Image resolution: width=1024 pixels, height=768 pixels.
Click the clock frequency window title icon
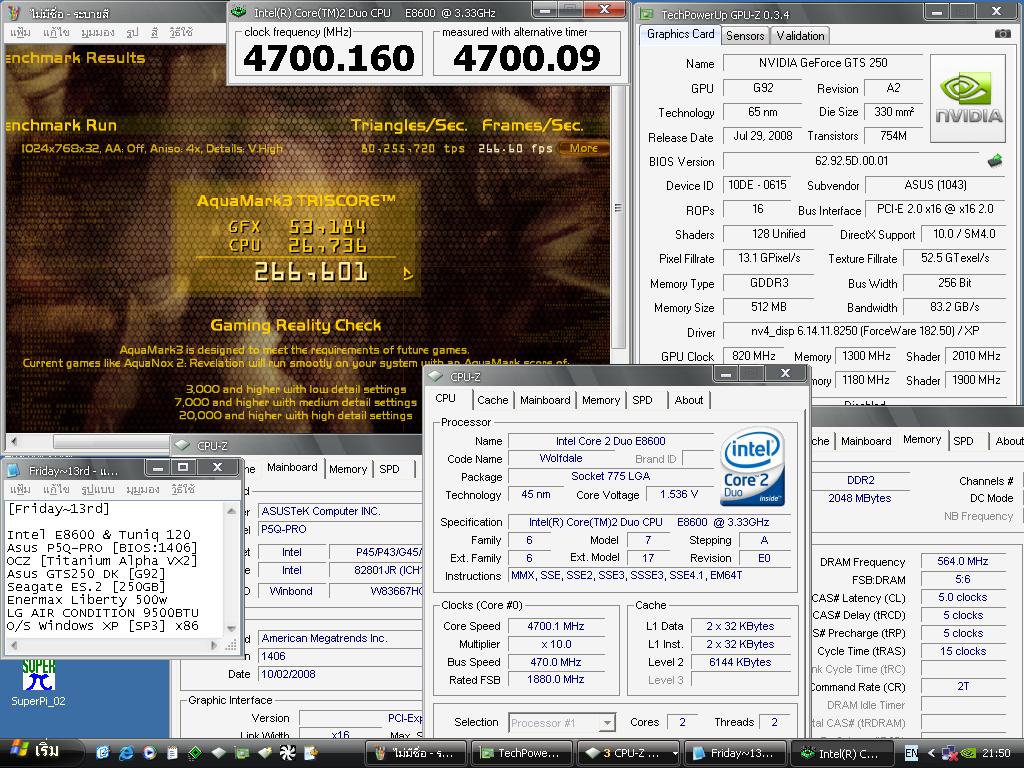[x=239, y=12]
